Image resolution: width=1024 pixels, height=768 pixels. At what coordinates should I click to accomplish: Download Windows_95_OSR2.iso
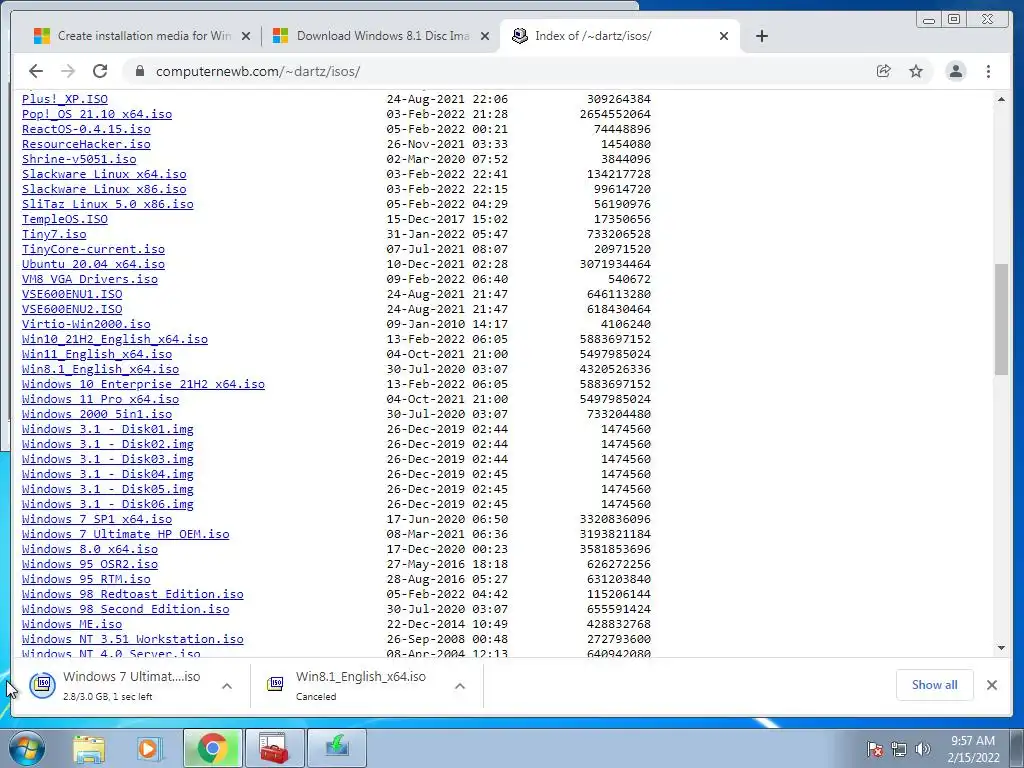(x=89, y=565)
